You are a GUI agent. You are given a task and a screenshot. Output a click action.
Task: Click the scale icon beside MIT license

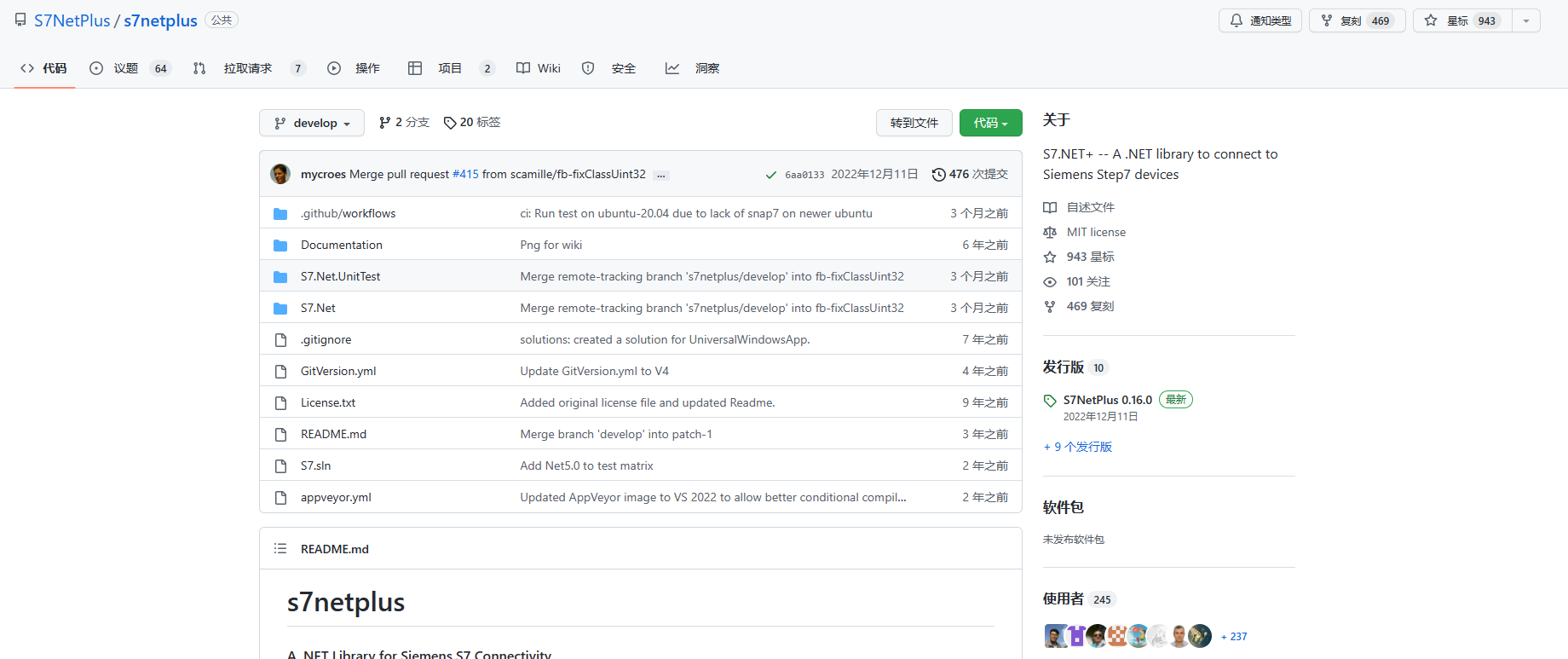tap(1050, 233)
